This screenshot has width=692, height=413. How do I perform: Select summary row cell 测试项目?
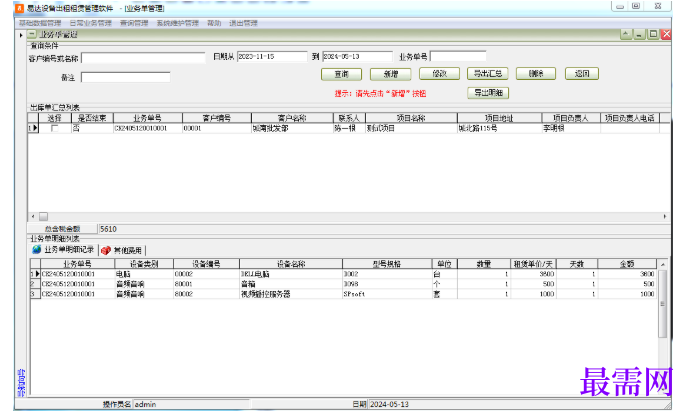(411, 128)
